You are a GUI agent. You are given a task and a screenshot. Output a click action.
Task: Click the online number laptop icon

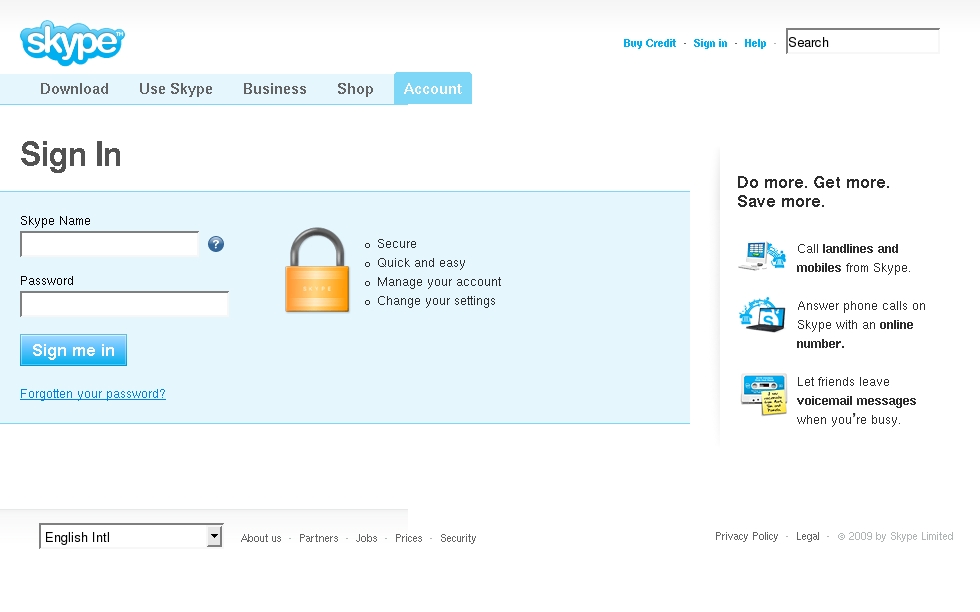click(762, 314)
